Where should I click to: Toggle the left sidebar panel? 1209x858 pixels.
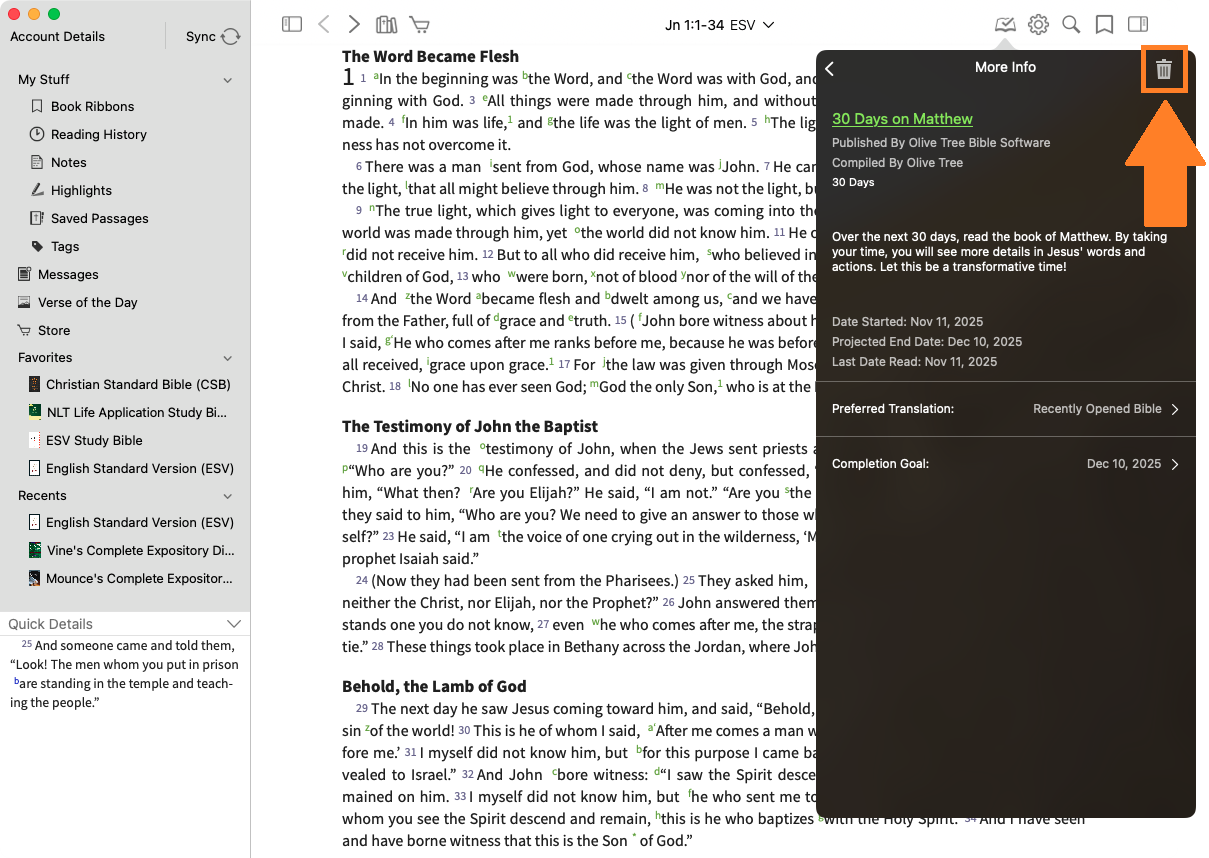coord(292,25)
